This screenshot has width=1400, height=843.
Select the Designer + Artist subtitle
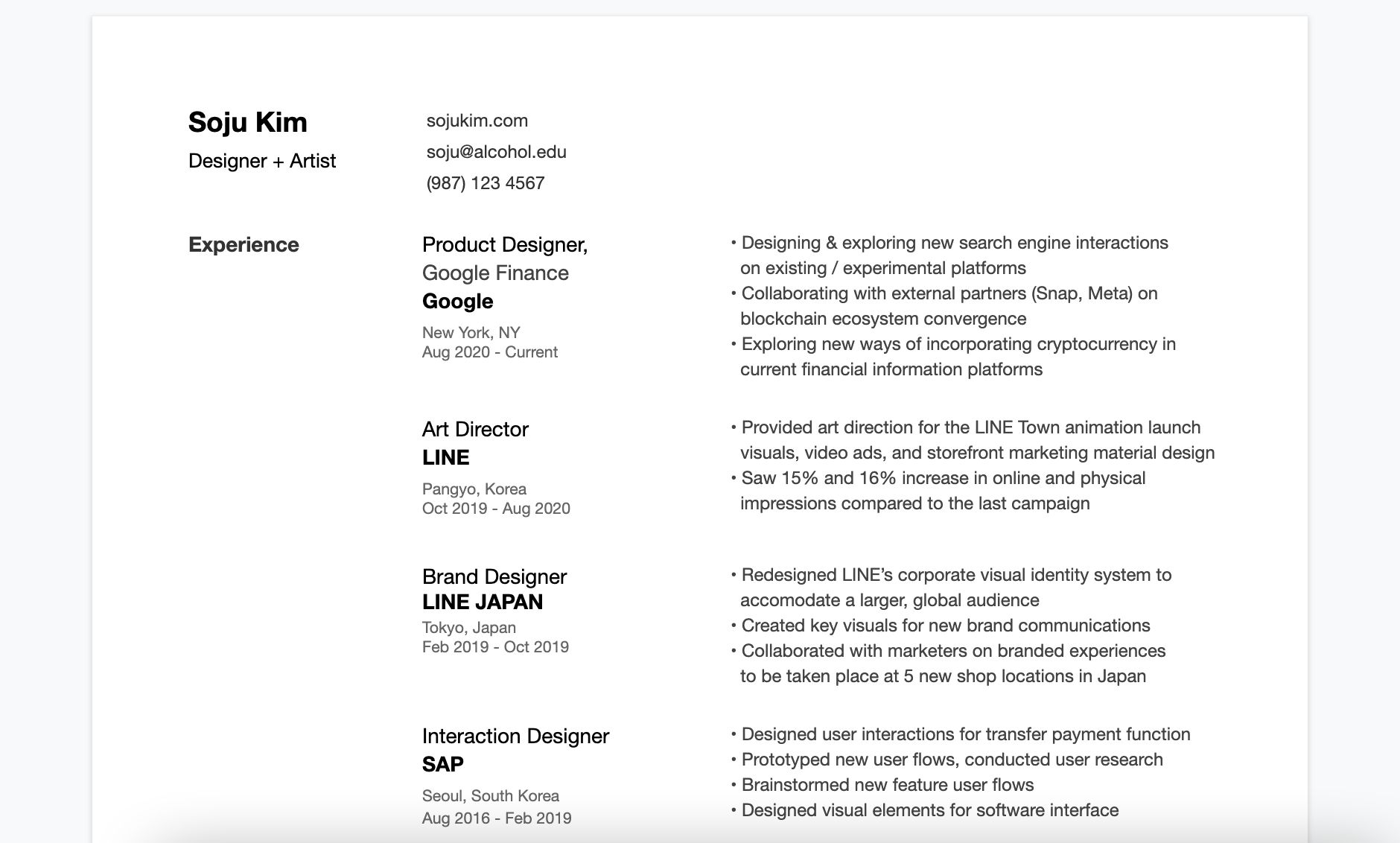[x=262, y=161]
